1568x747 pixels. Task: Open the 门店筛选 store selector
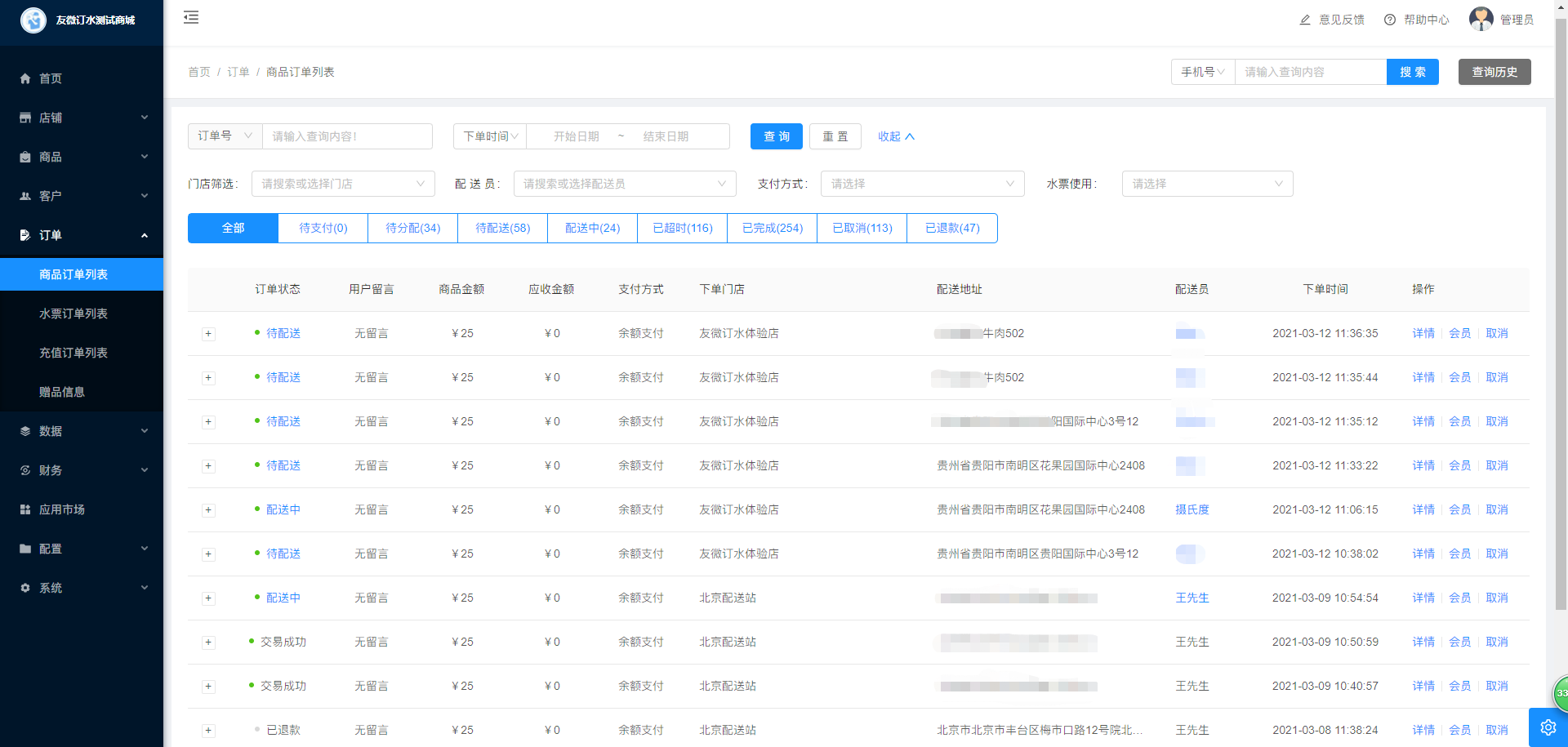(343, 184)
